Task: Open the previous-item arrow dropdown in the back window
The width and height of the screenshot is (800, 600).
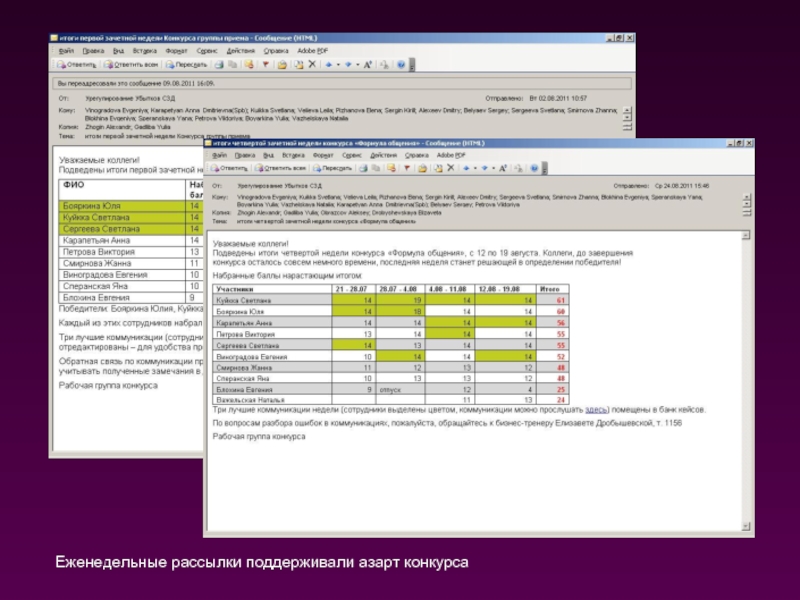Action: [x=338, y=64]
